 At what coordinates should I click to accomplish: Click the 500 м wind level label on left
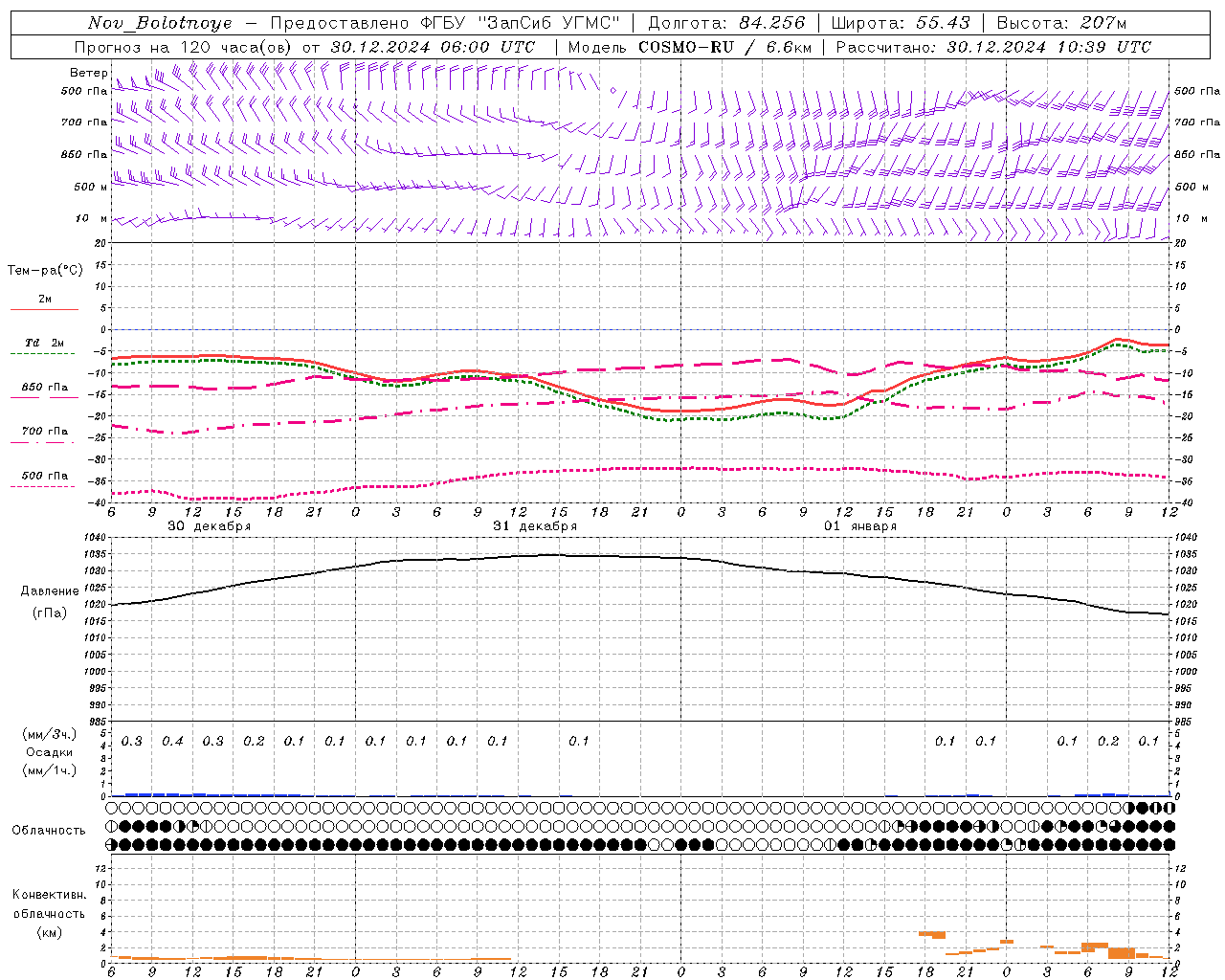(91, 187)
